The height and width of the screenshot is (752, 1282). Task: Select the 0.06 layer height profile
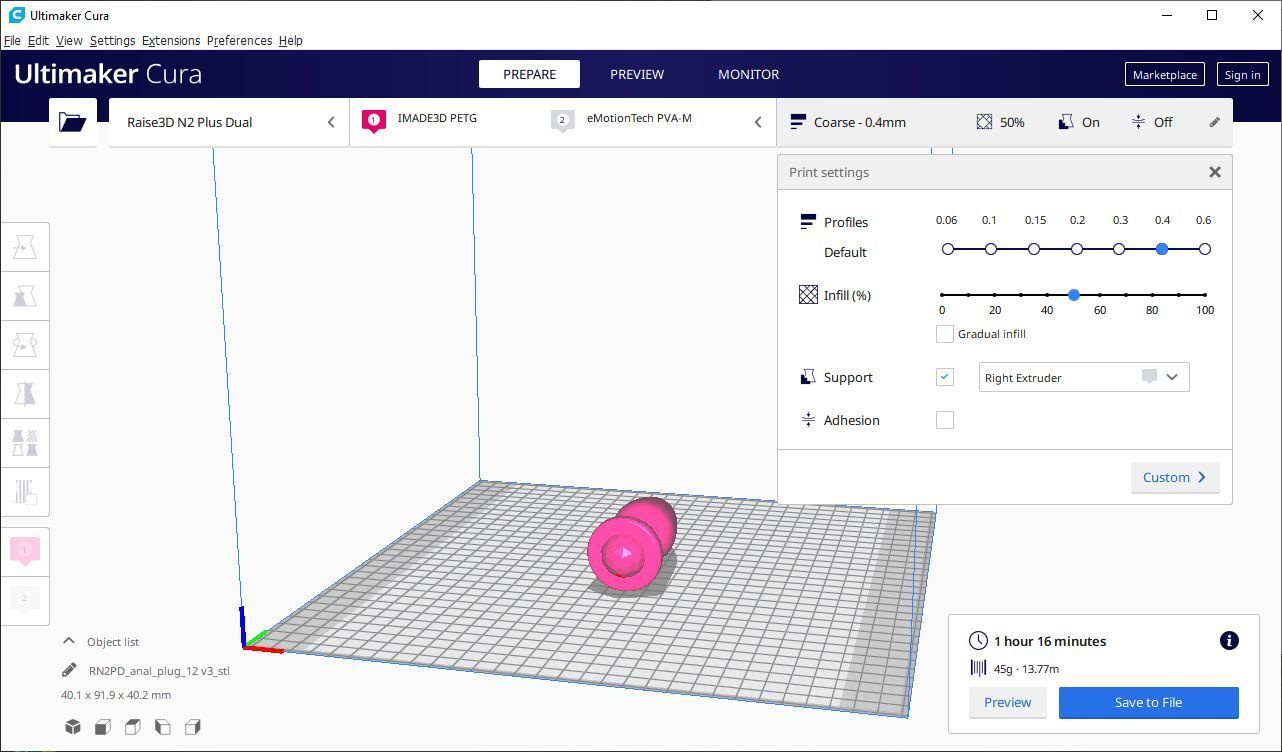(x=948, y=249)
